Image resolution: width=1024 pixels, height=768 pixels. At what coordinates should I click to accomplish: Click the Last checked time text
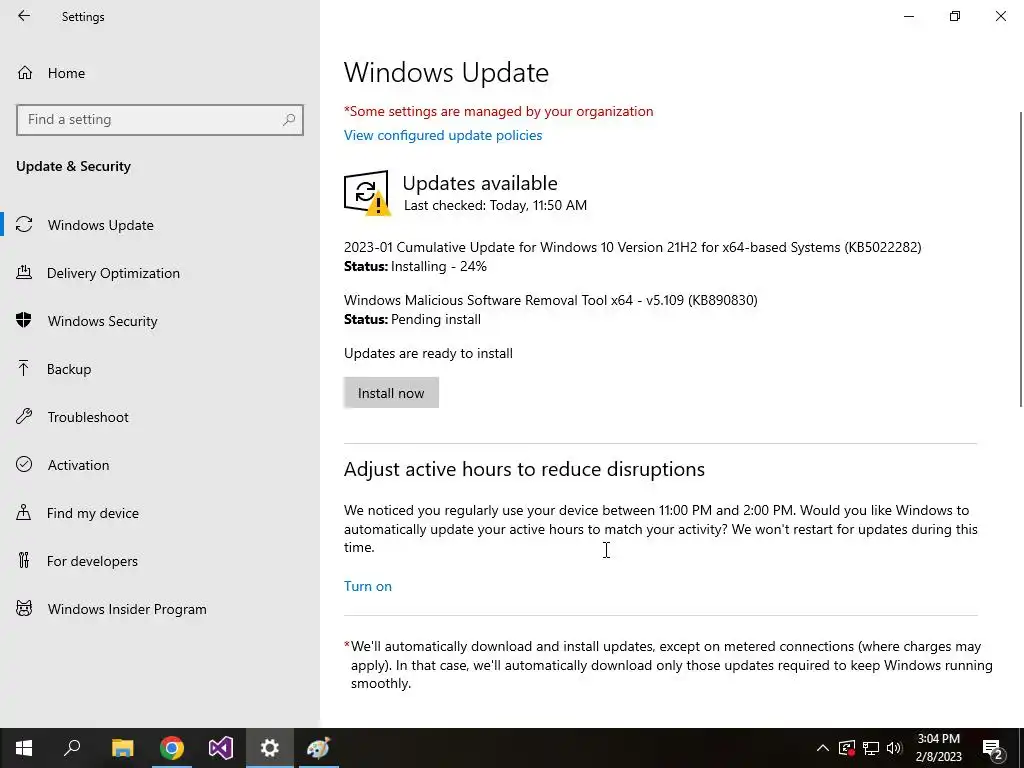pyautogui.click(x=495, y=206)
